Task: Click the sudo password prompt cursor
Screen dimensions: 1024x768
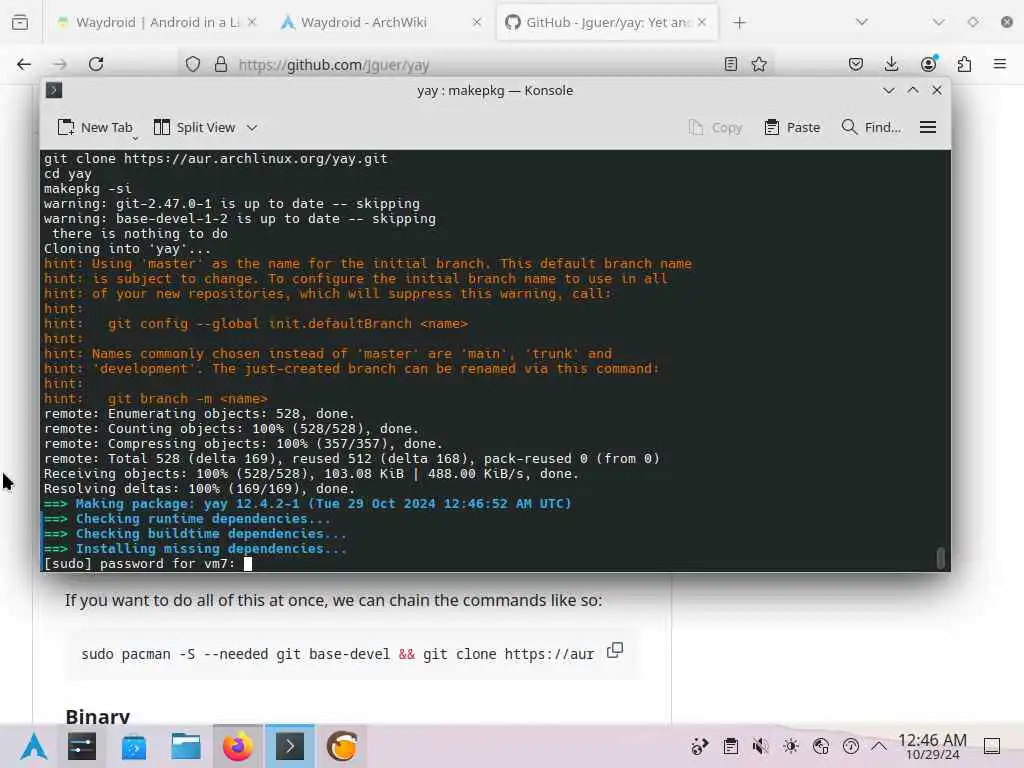Action: (x=248, y=564)
